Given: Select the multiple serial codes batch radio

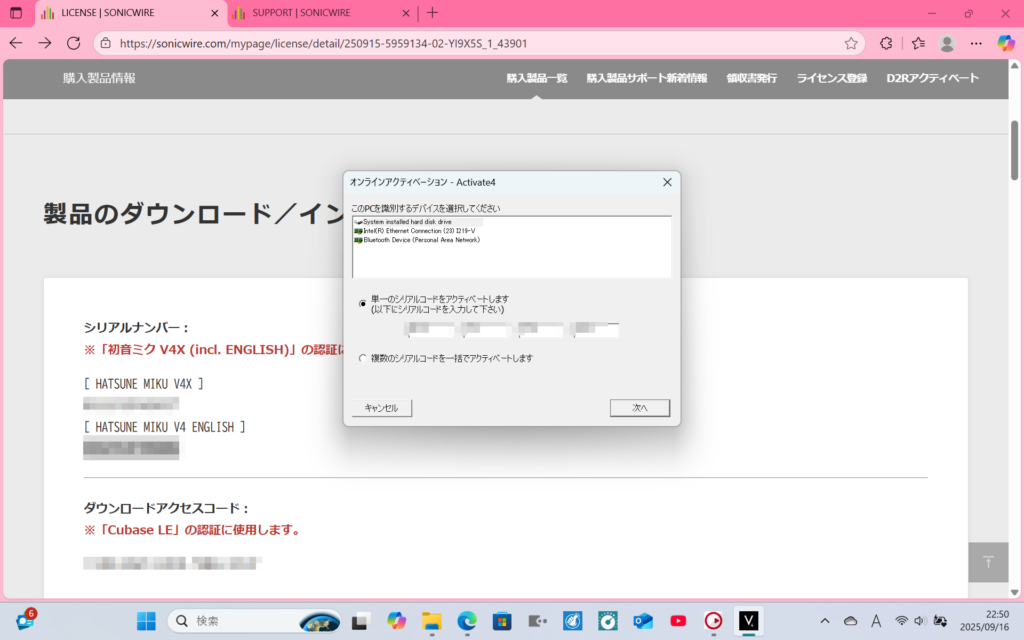Looking at the screenshot, I should click(x=362, y=358).
